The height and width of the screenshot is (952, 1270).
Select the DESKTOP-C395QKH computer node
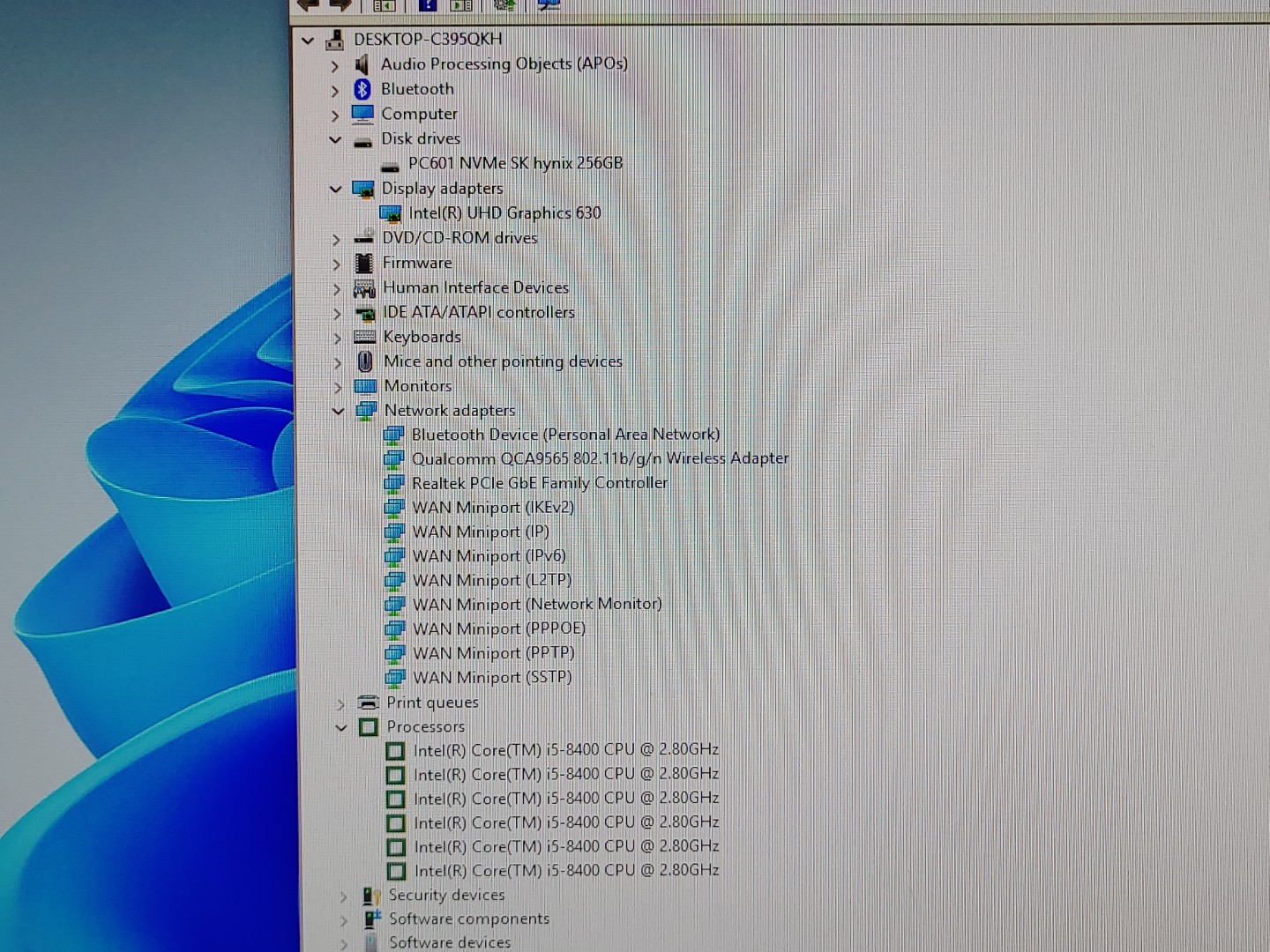point(427,38)
